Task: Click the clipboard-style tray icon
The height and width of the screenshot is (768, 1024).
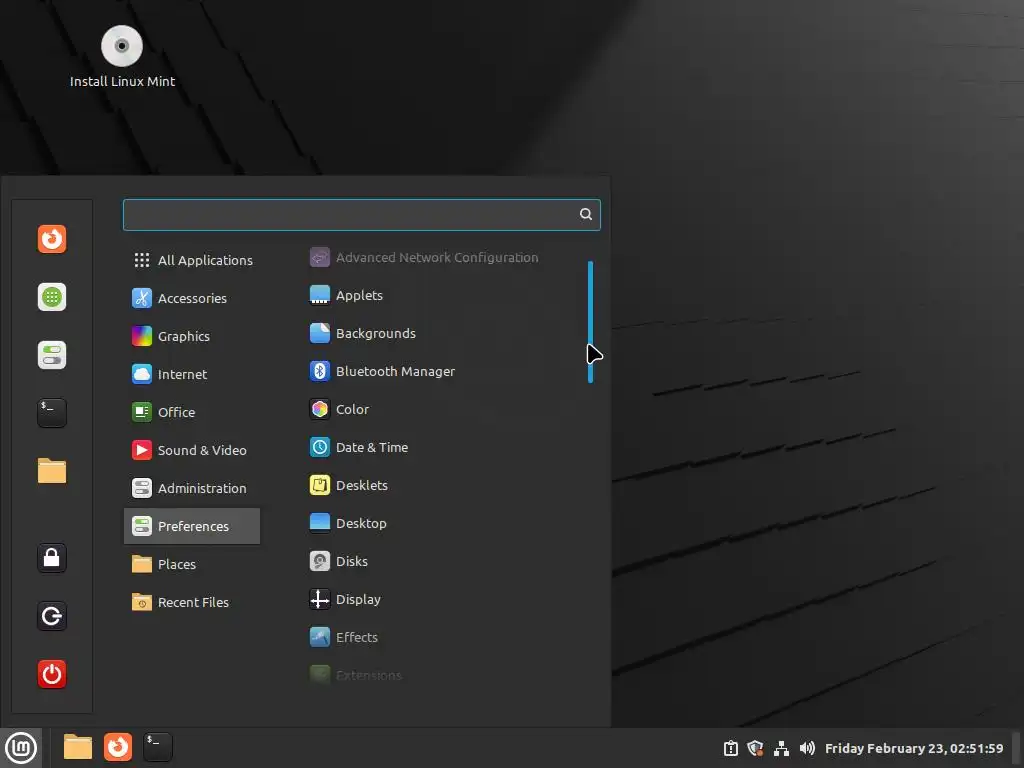Action: [731, 748]
